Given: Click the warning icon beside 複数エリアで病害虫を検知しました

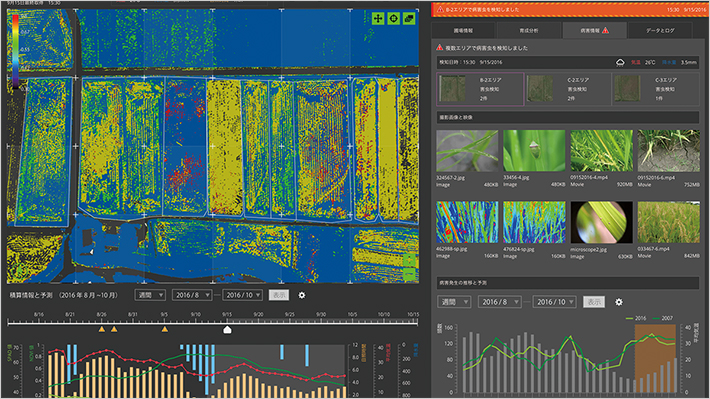Looking at the screenshot, I should coord(440,48).
